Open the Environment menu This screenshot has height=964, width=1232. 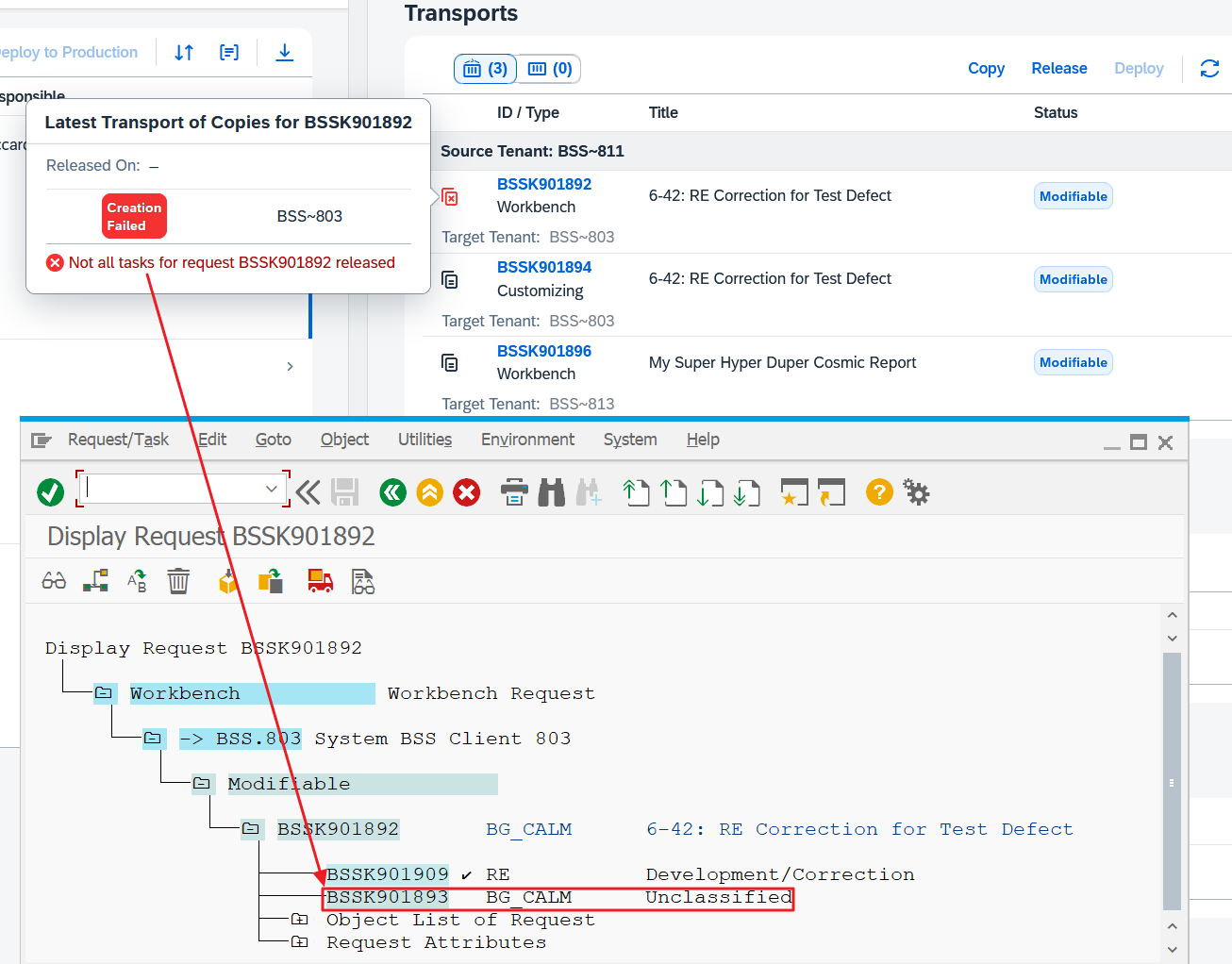[x=527, y=440]
